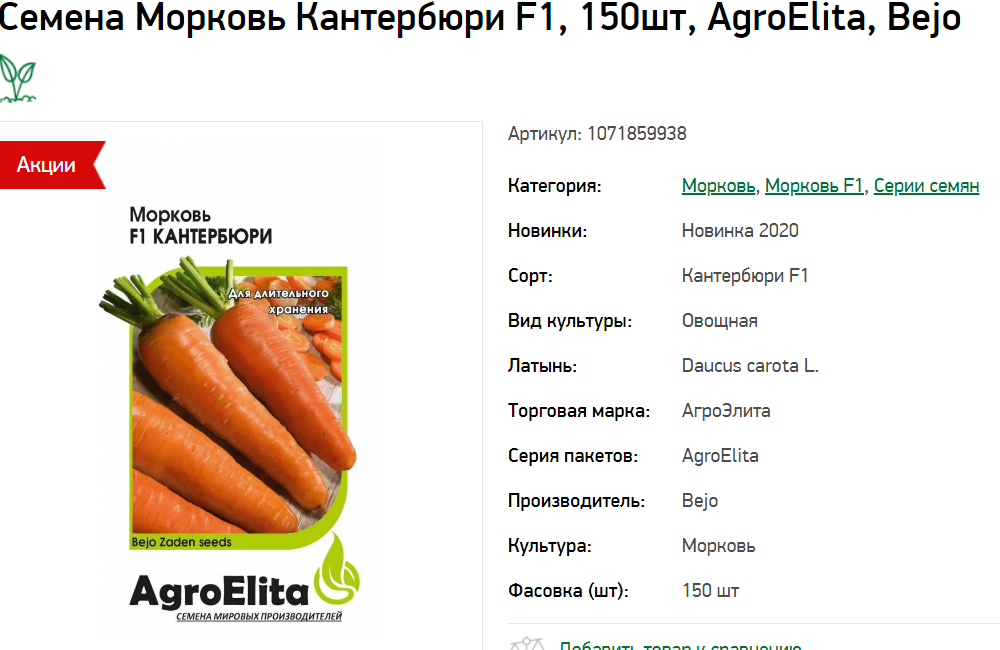Click the 150 шт packaging value
Screen dimensions: 1000x650
click(710, 591)
